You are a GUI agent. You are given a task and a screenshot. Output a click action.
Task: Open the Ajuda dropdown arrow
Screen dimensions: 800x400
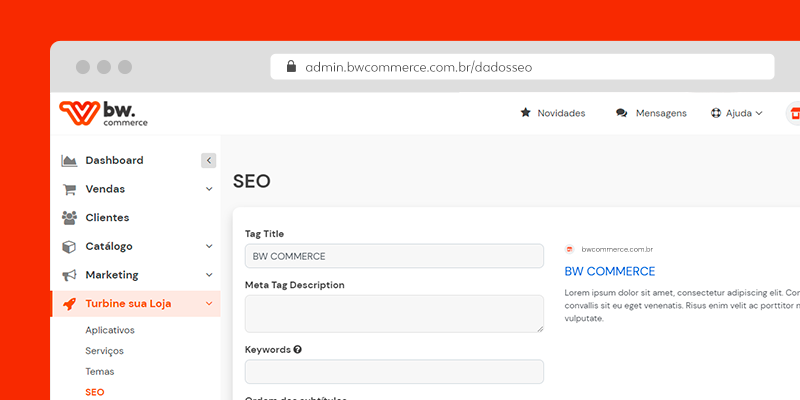(759, 113)
